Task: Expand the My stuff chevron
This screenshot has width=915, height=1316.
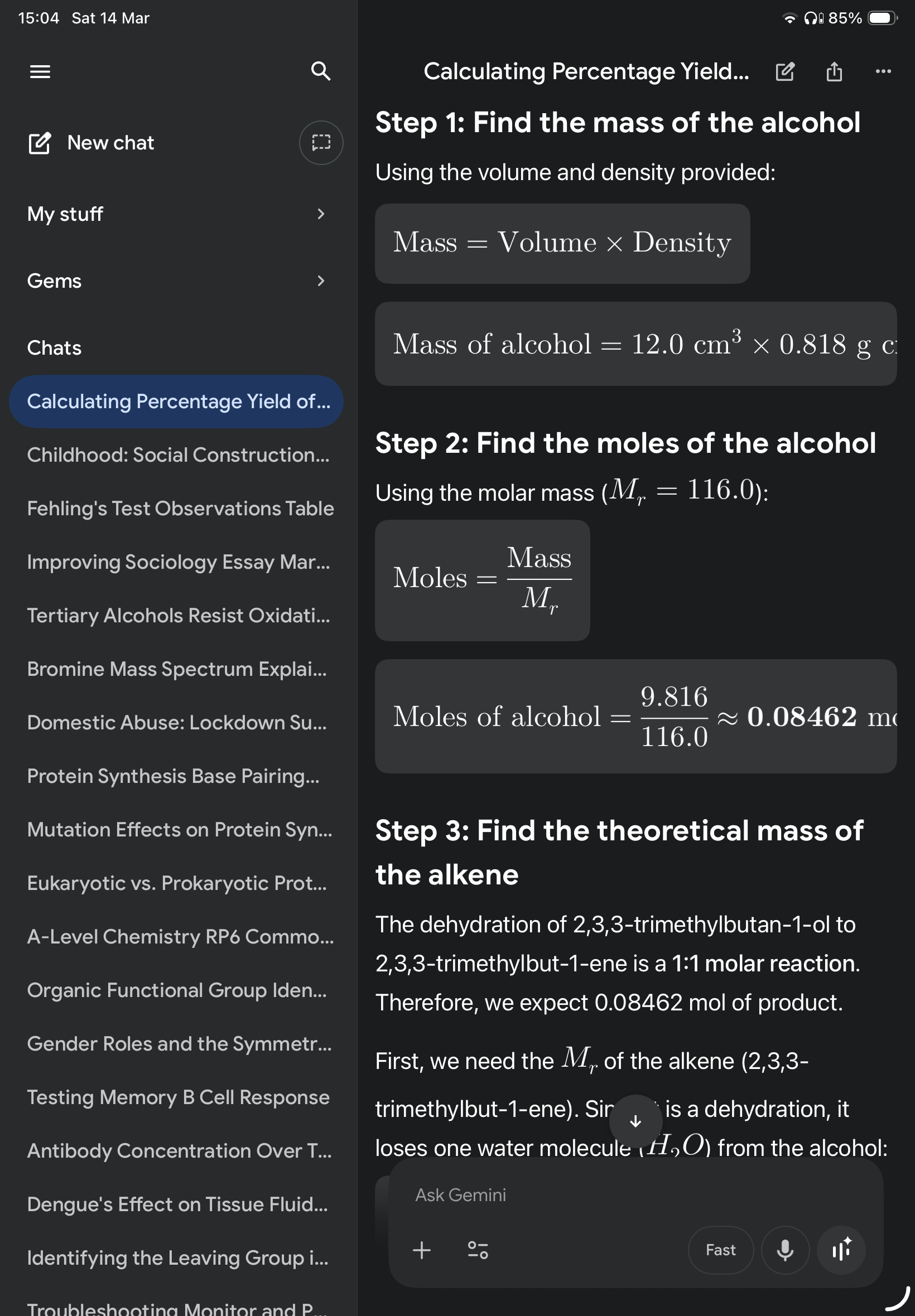Action: (x=320, y=214)
